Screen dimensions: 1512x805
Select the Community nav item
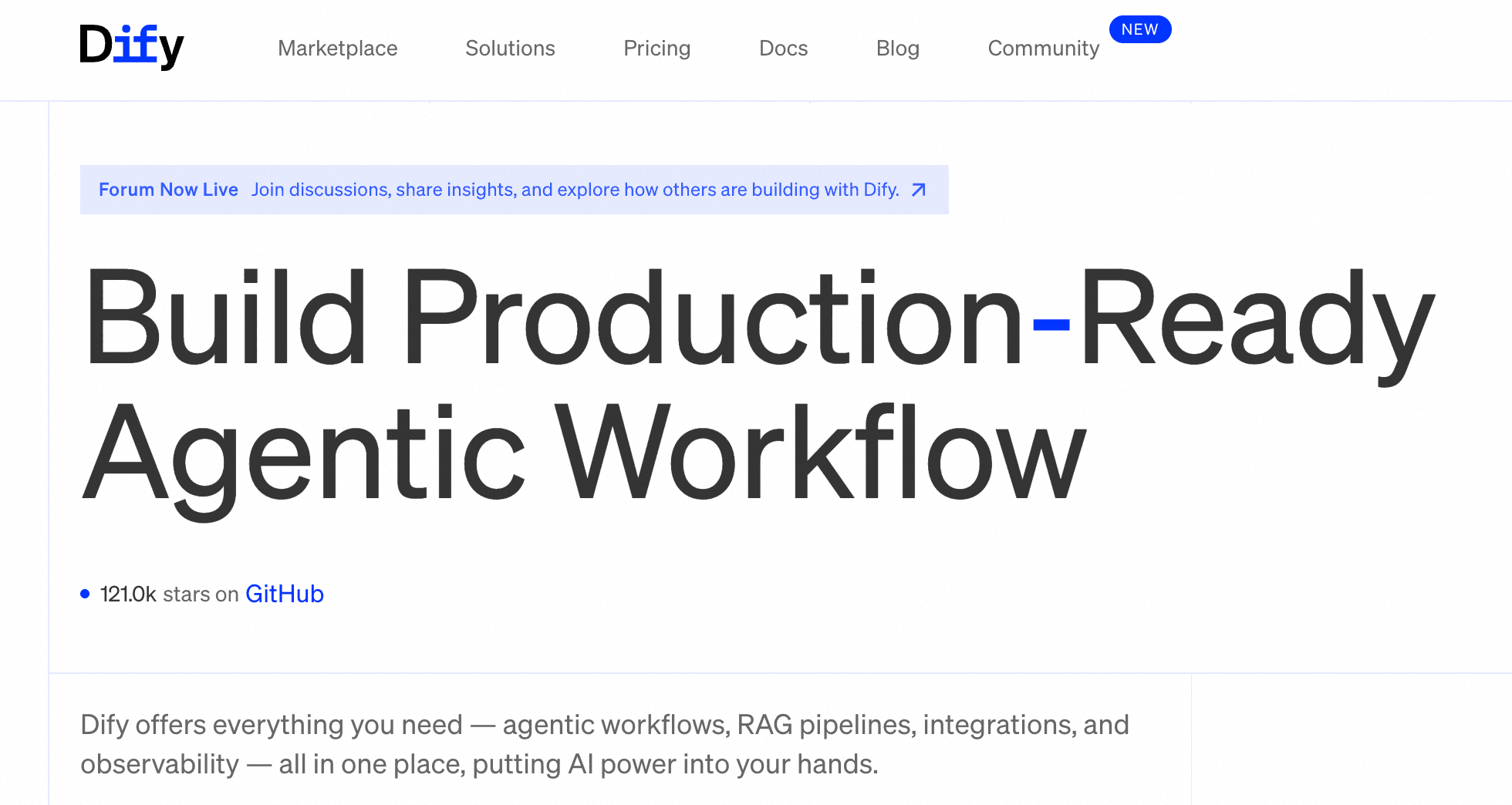(x=1043, y=49)
